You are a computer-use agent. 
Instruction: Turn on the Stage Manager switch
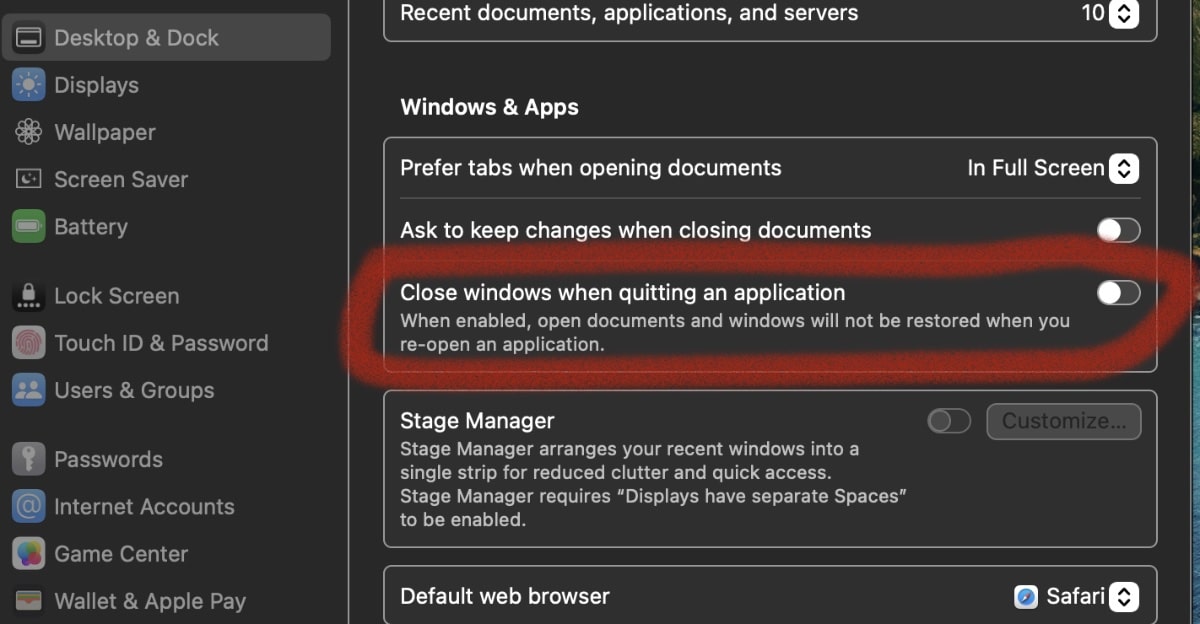coord(949,421)
